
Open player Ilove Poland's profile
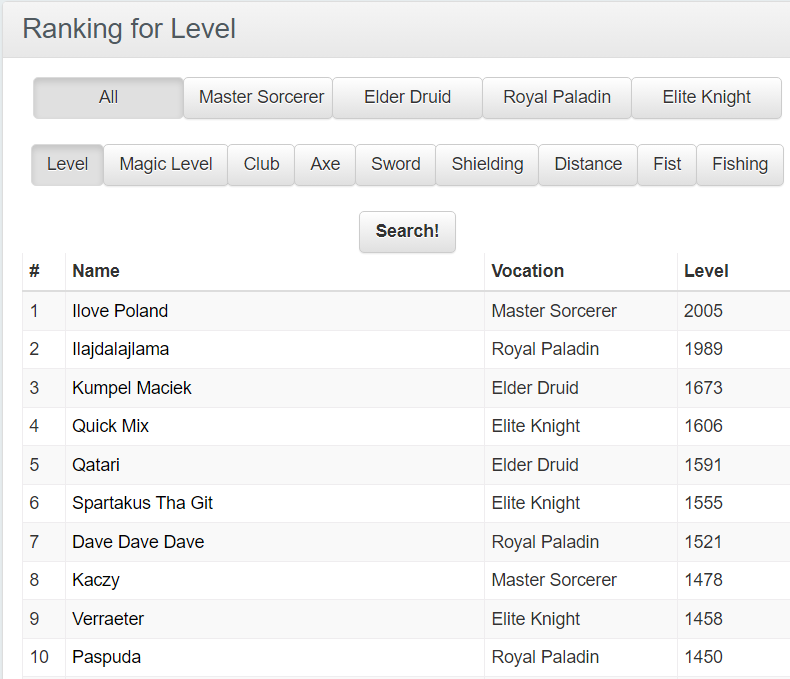[120, 311]
